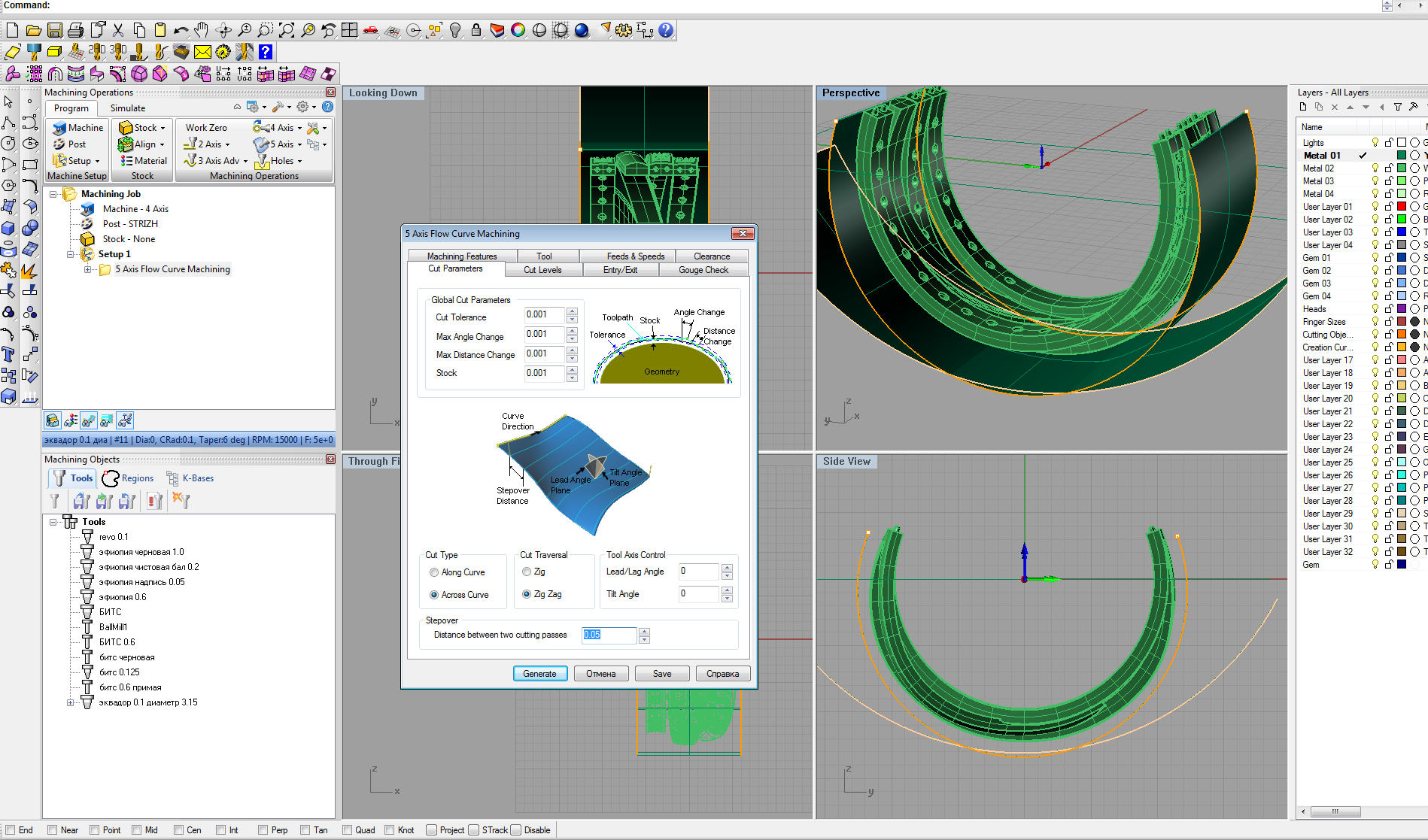Enable the Near object snap checkbox

(x=53, y=830)
